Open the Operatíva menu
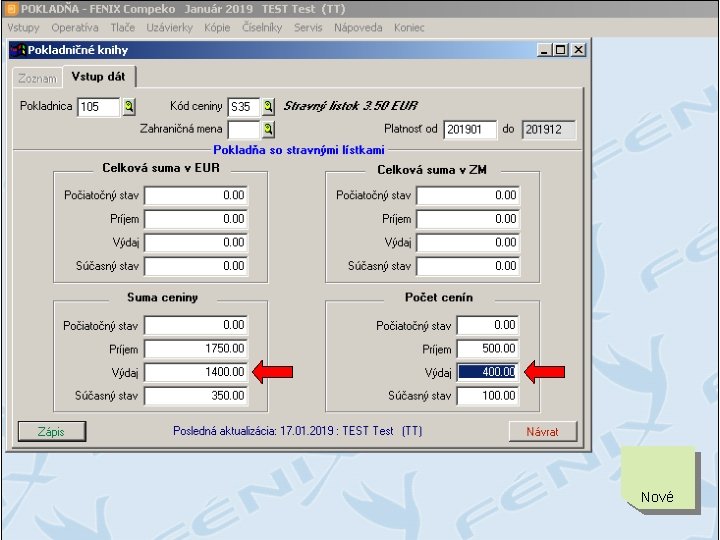 click(x=75, y=28)
